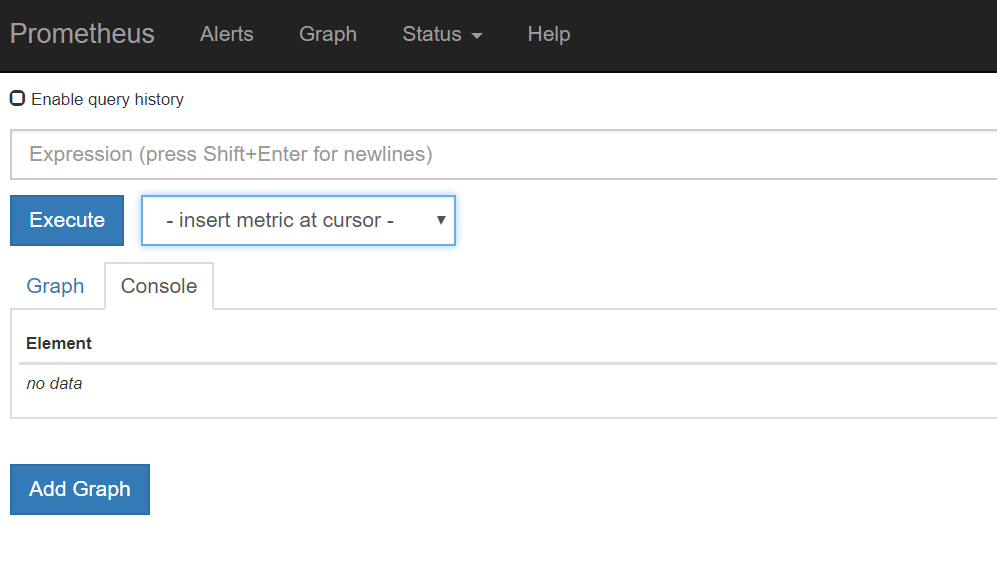The width and height of the screenshot is (997, 561).
Task: Open the 'insert metric at cursor' combo box
Action: coord(298,220)
